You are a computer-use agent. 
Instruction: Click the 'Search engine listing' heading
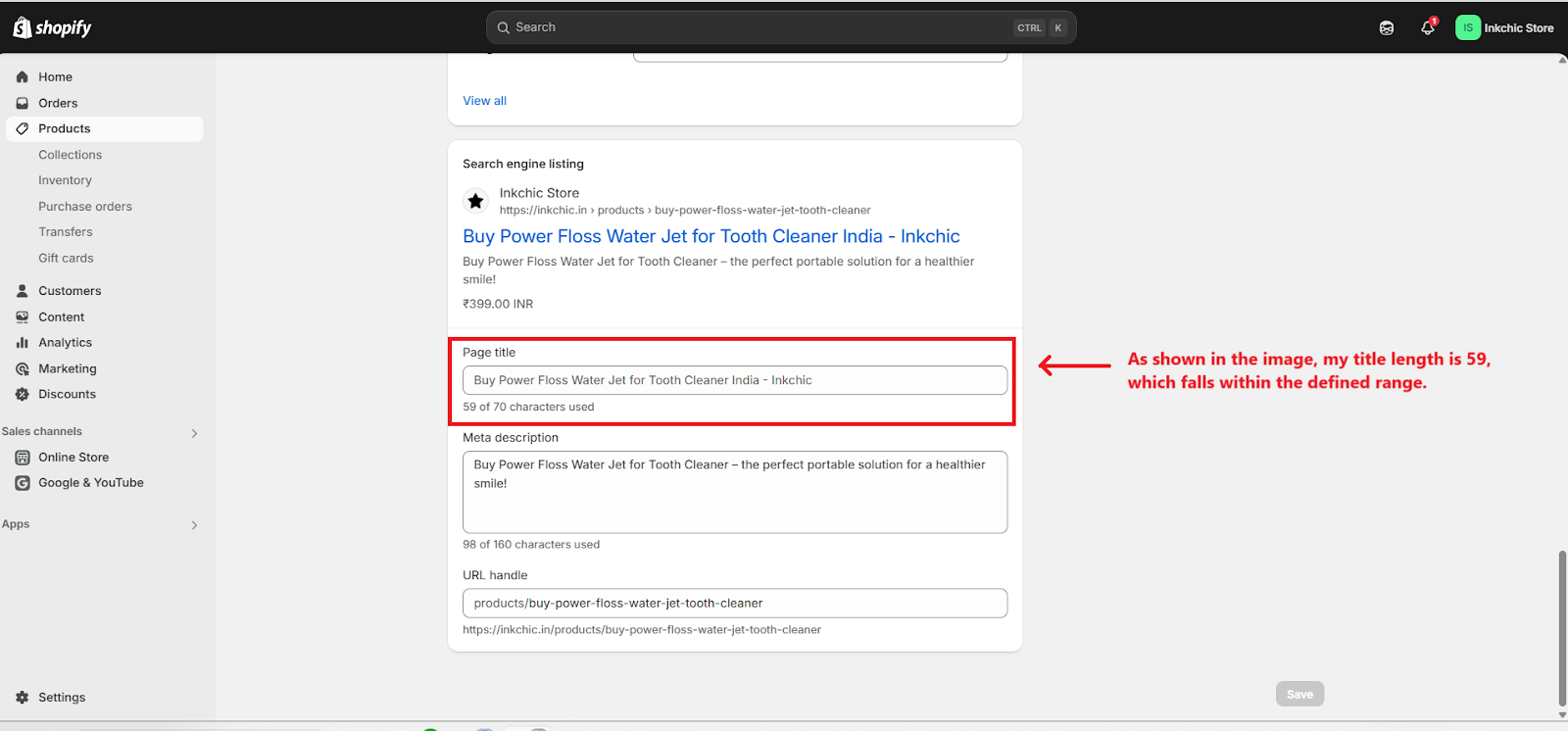523,164
